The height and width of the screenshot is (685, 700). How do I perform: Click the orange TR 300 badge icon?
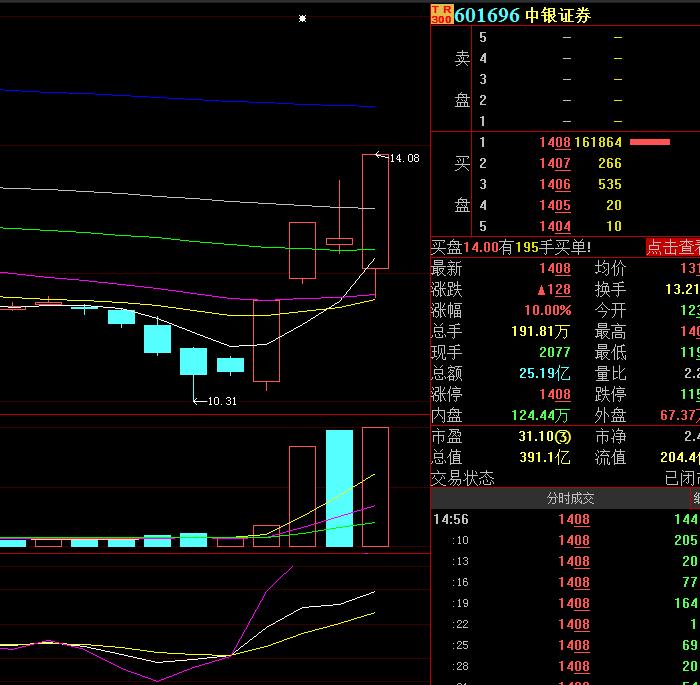tap(441, 14)
